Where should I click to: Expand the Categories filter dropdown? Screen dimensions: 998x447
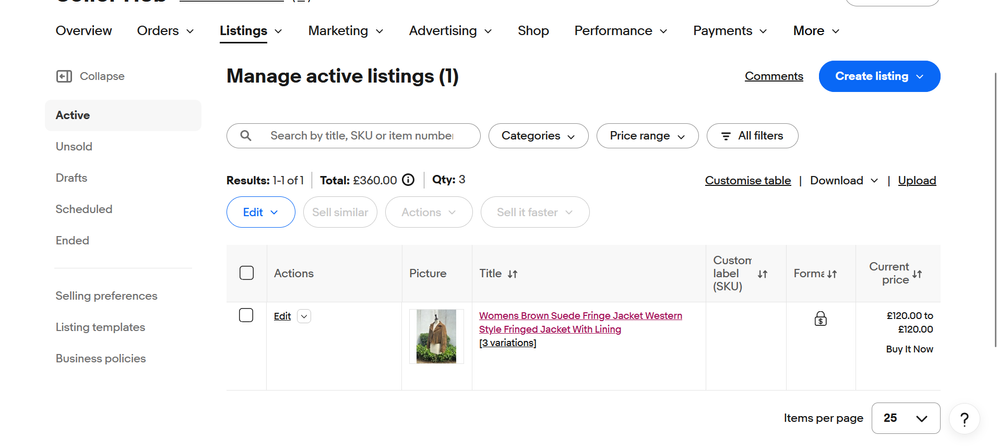point(538,136)
